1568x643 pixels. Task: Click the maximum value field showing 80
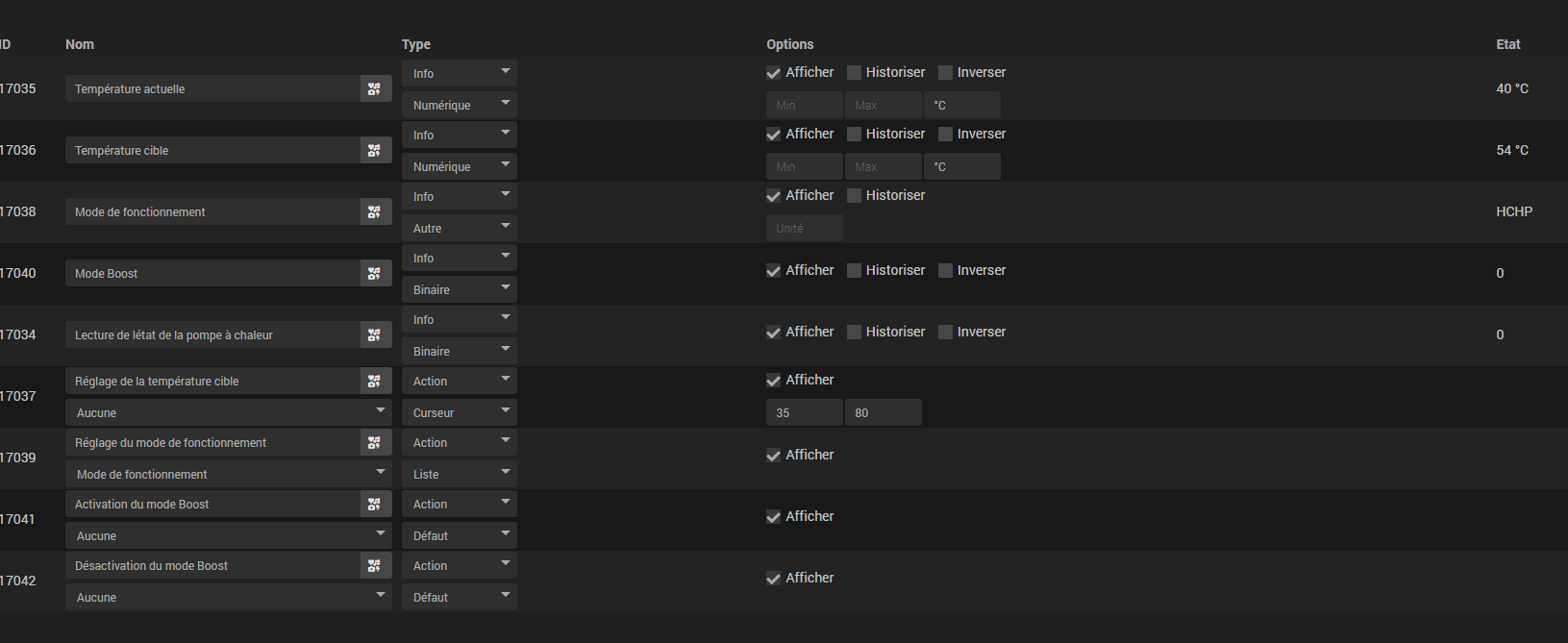pos(883,412)
